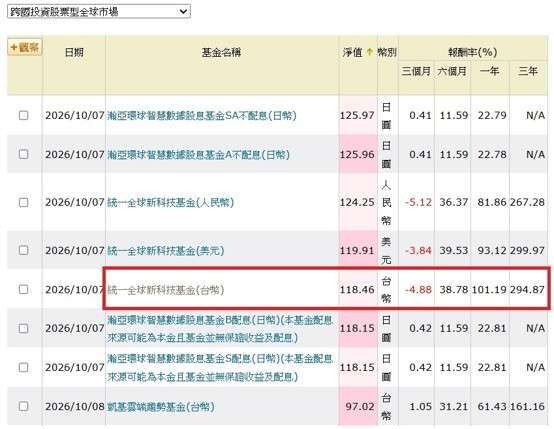Click the net value 97.02
The image size is (554, 429).
click(x=360, y=406)
